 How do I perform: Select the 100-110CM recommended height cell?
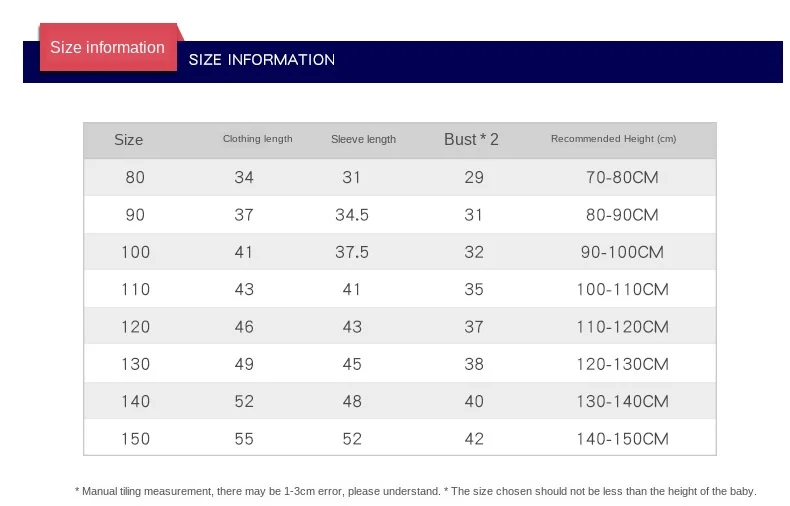point(622,289)
